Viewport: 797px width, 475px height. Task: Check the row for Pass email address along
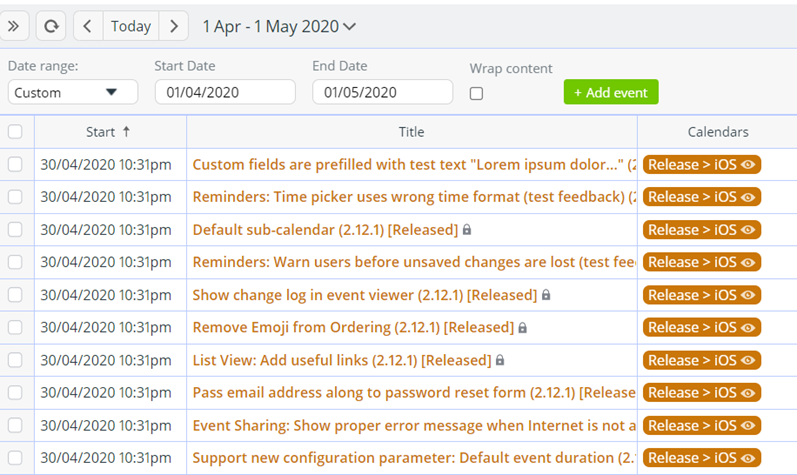pyautogui.click(x=15, y=393)
